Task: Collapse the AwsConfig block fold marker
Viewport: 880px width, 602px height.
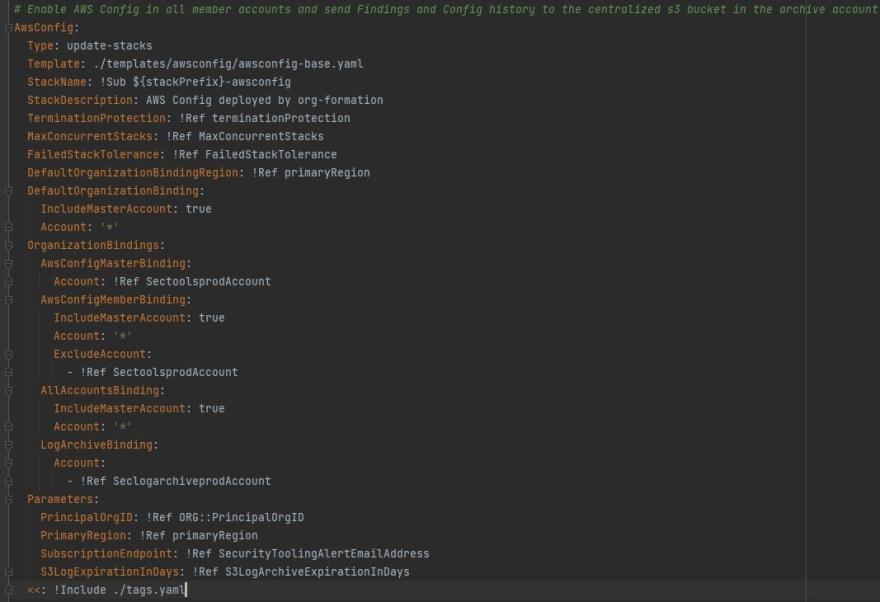Action: point(7,28)
